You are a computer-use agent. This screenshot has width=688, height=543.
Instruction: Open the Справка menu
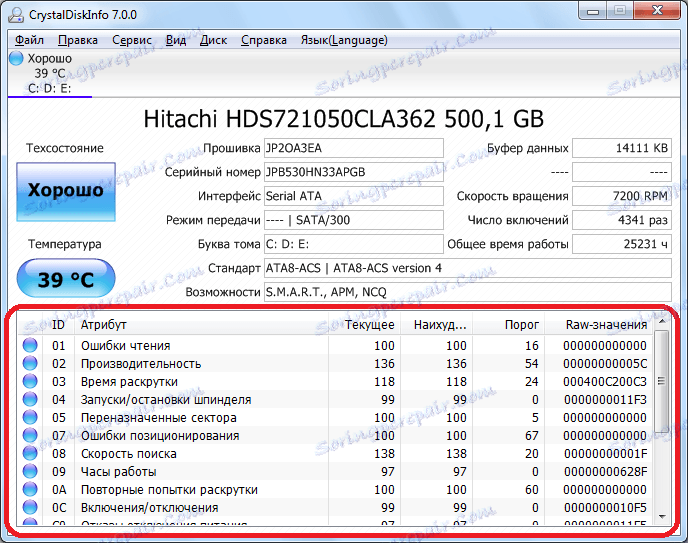click(x=264, y=40)
